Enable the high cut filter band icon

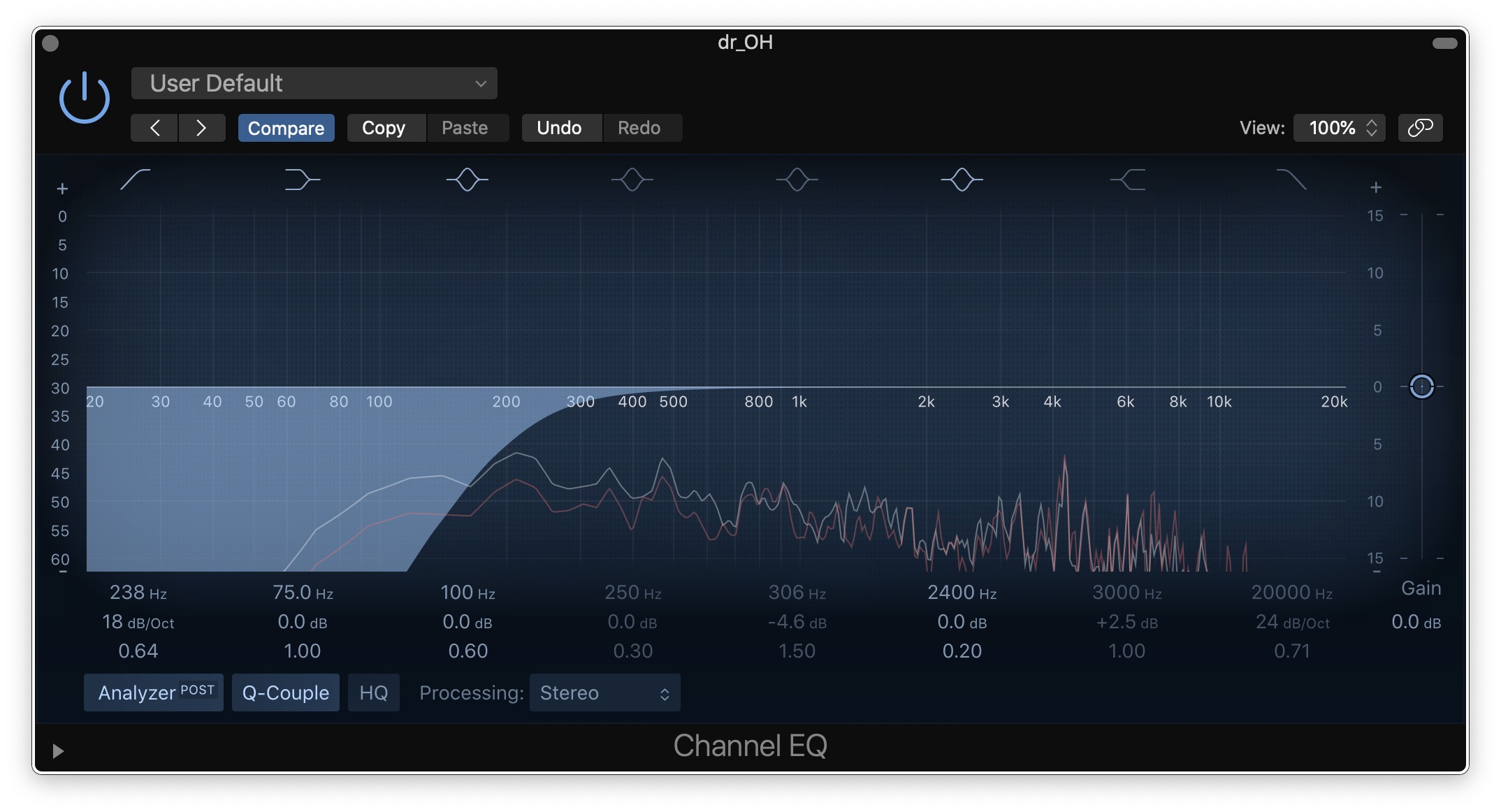[1291, 180]
